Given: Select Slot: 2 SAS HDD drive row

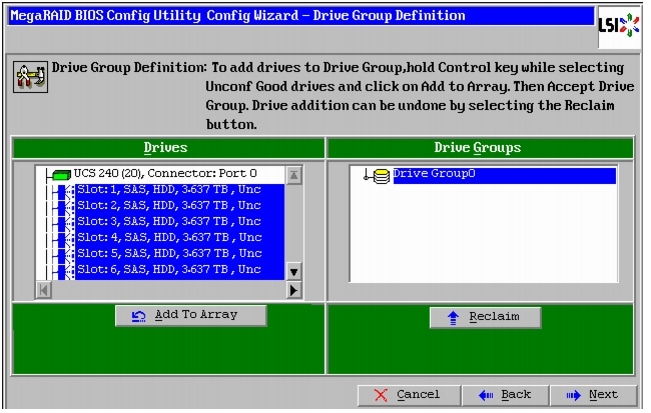Looking at the screenshot, I should 180,205.
